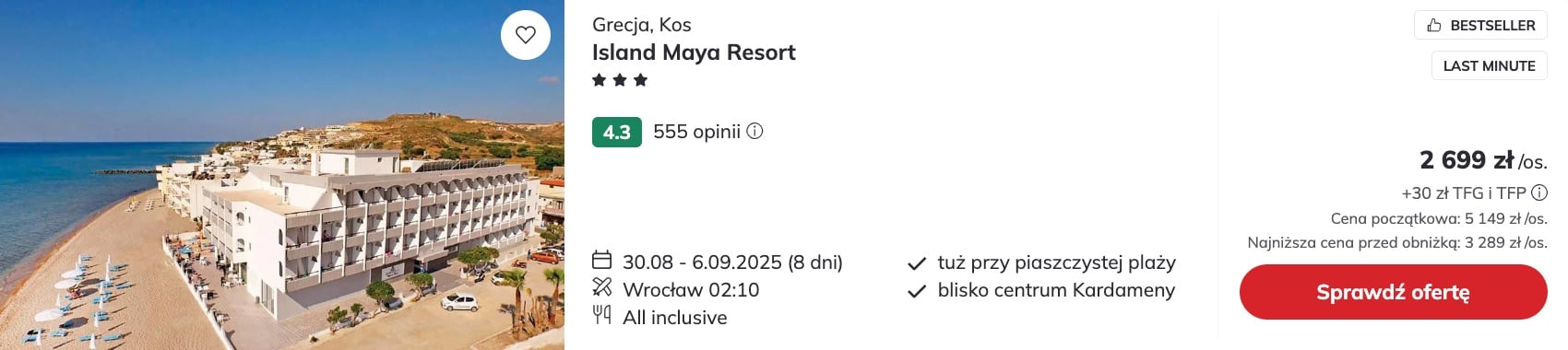
Task: Click the airplane icon next to Wrocław
Action: tap(601, 287)
